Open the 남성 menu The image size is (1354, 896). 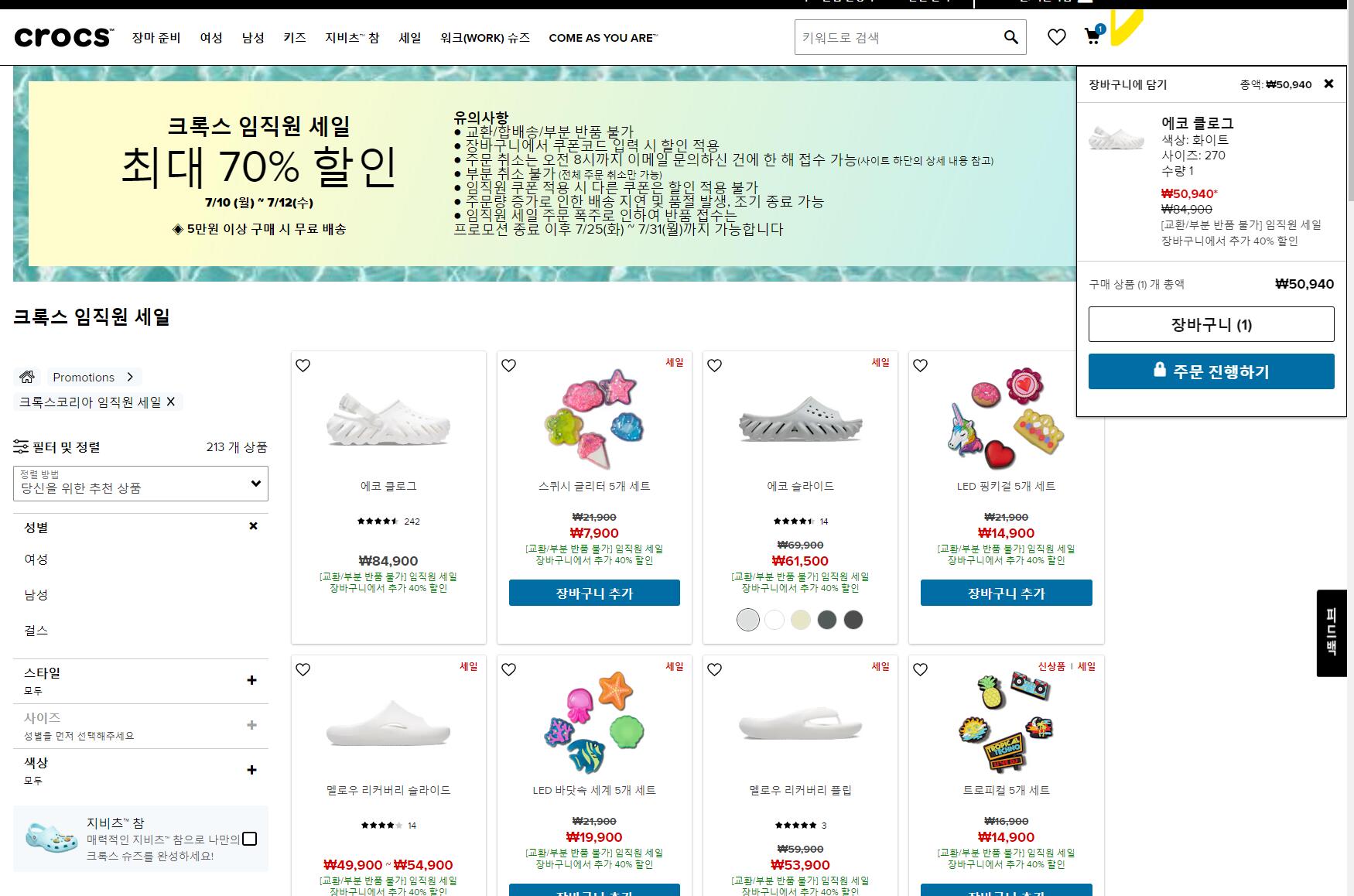coord(253,37)
